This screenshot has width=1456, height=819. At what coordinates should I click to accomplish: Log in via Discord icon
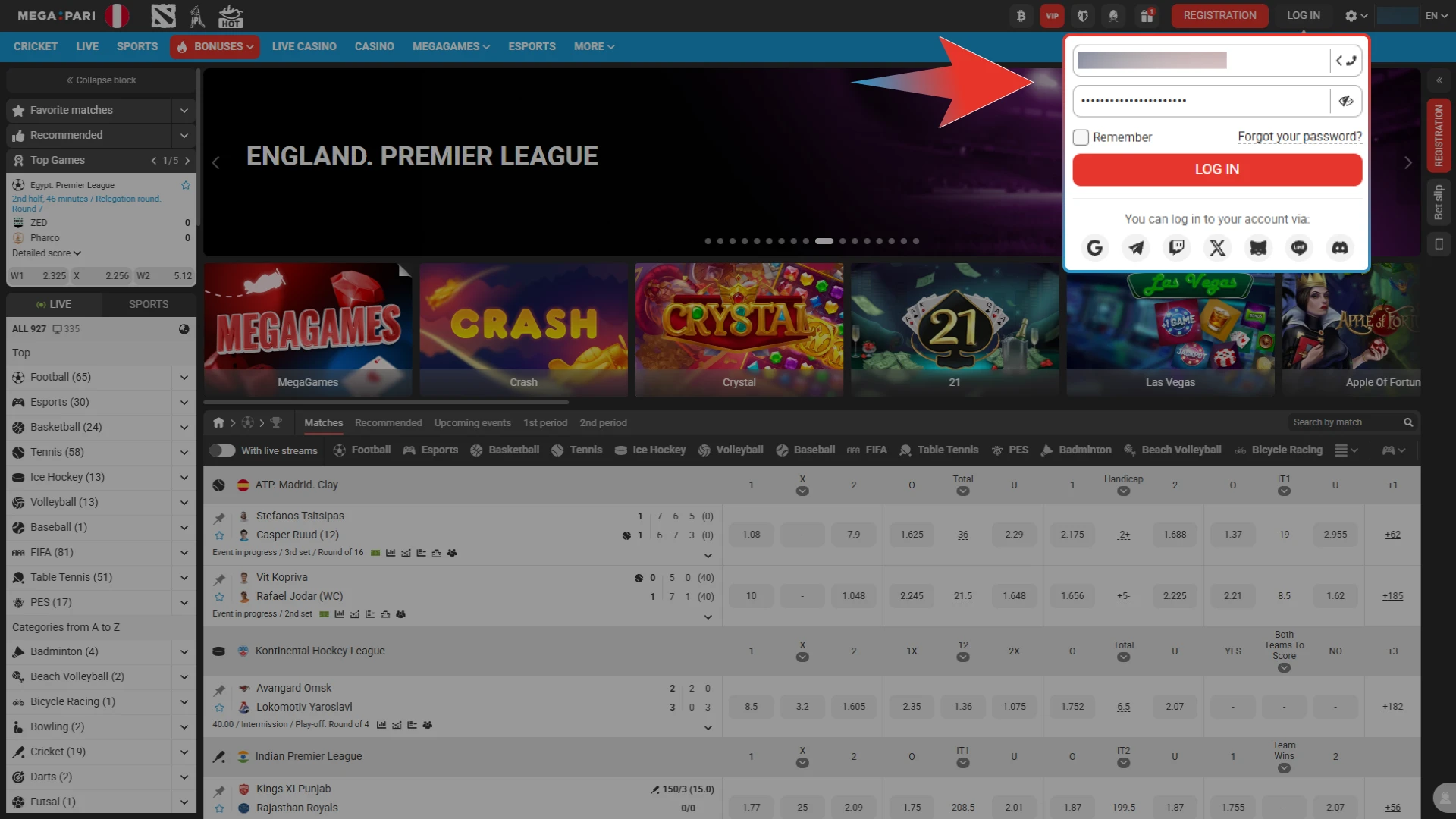1340,248
